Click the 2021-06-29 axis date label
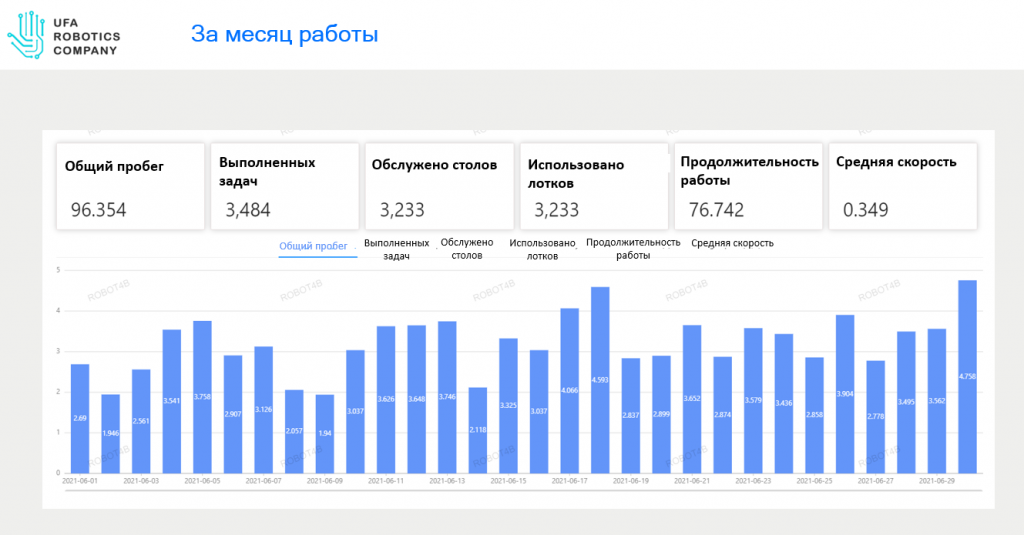The image size is (1024, 535). point(937,481)
